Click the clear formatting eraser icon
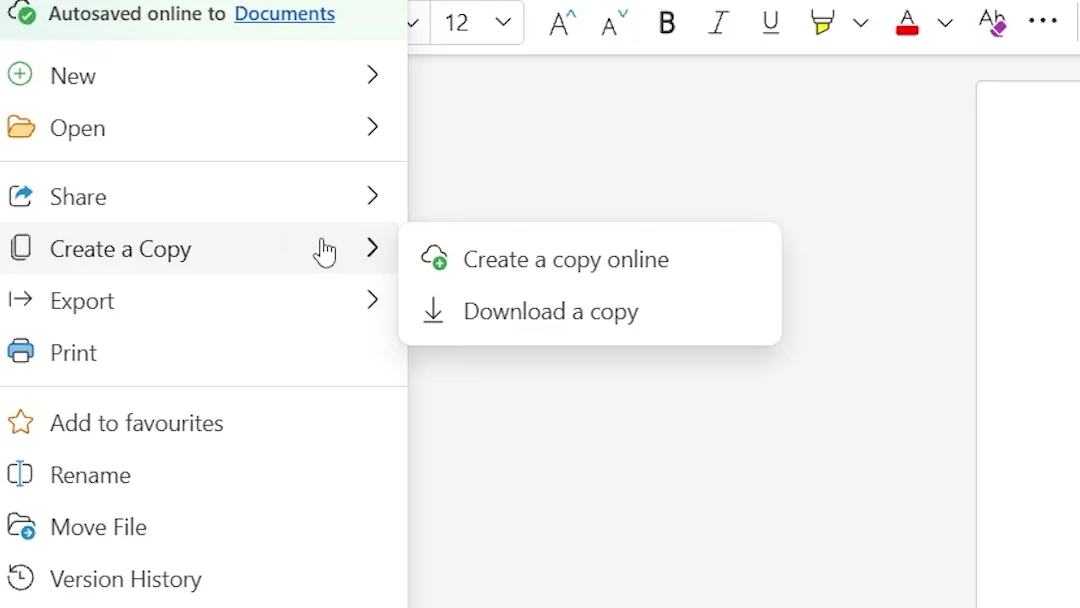The image size is (1080, 608). coord(993,22)
